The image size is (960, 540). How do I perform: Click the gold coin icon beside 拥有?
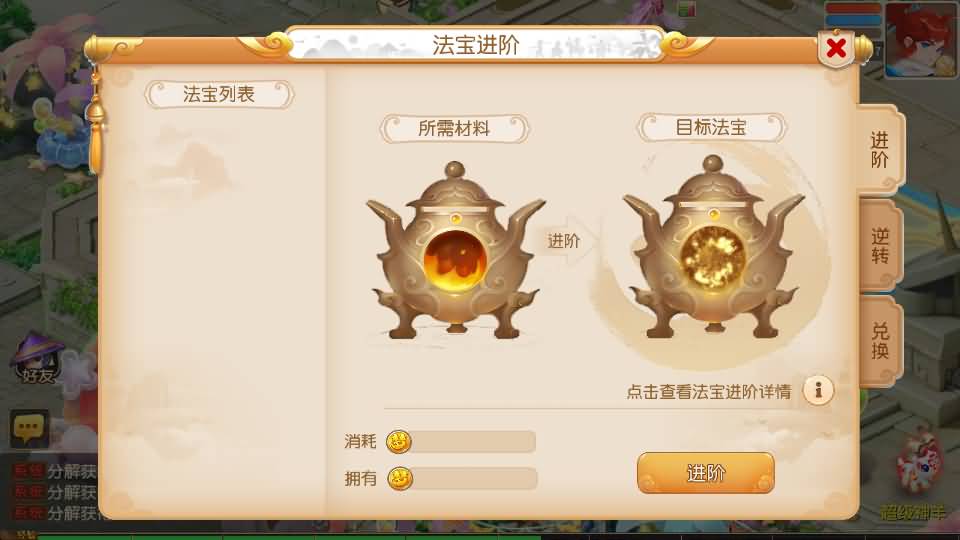point(400,478)
